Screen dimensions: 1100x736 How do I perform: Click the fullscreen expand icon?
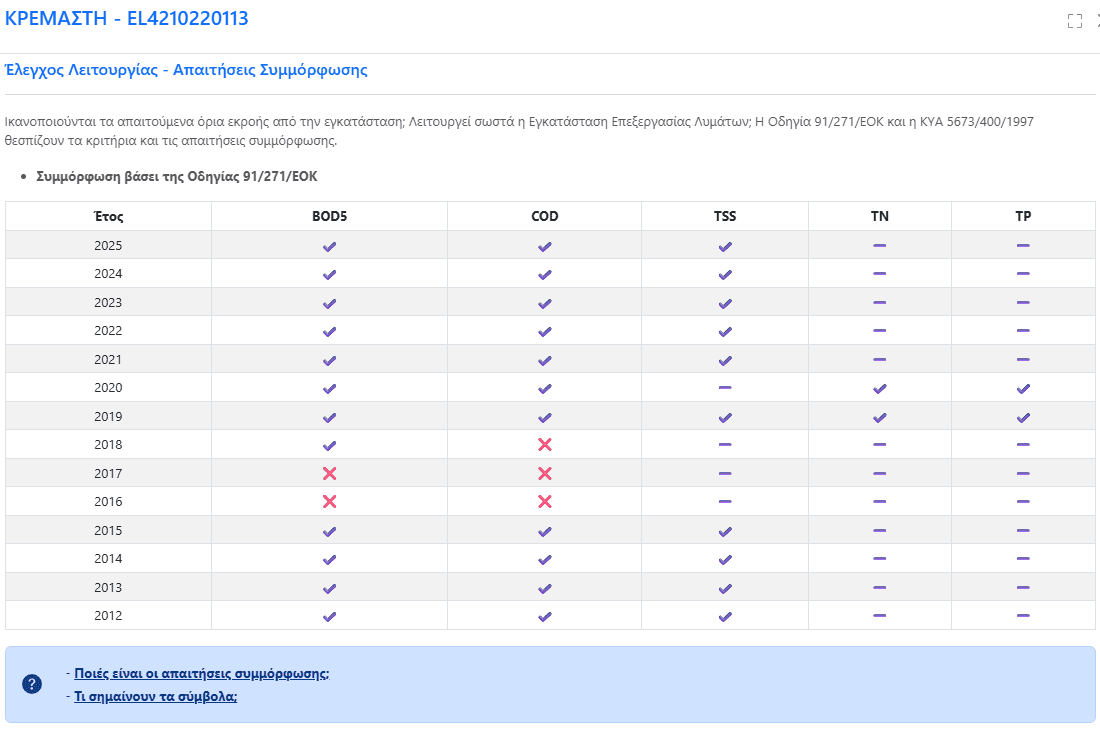[1074, 21]
